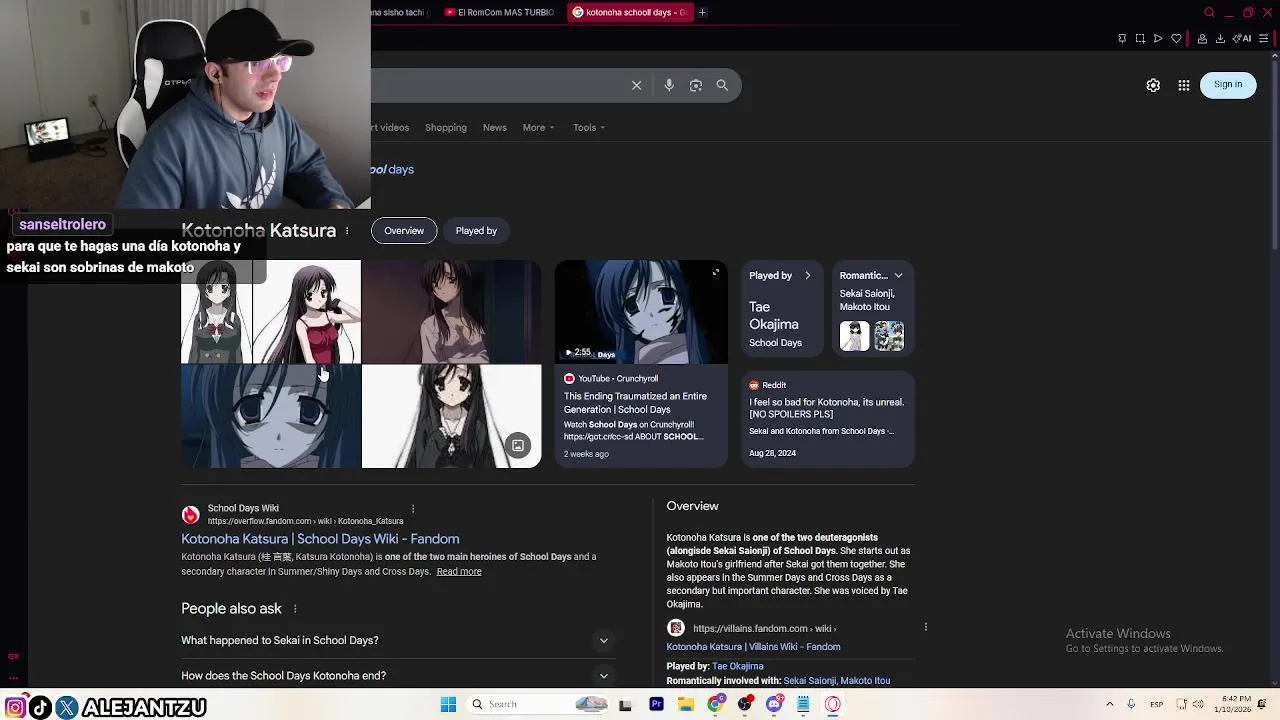This screenshot has width=1280, height=720.
Task: Open OBS Studio from the taskbar
Action: coord(744,704)
